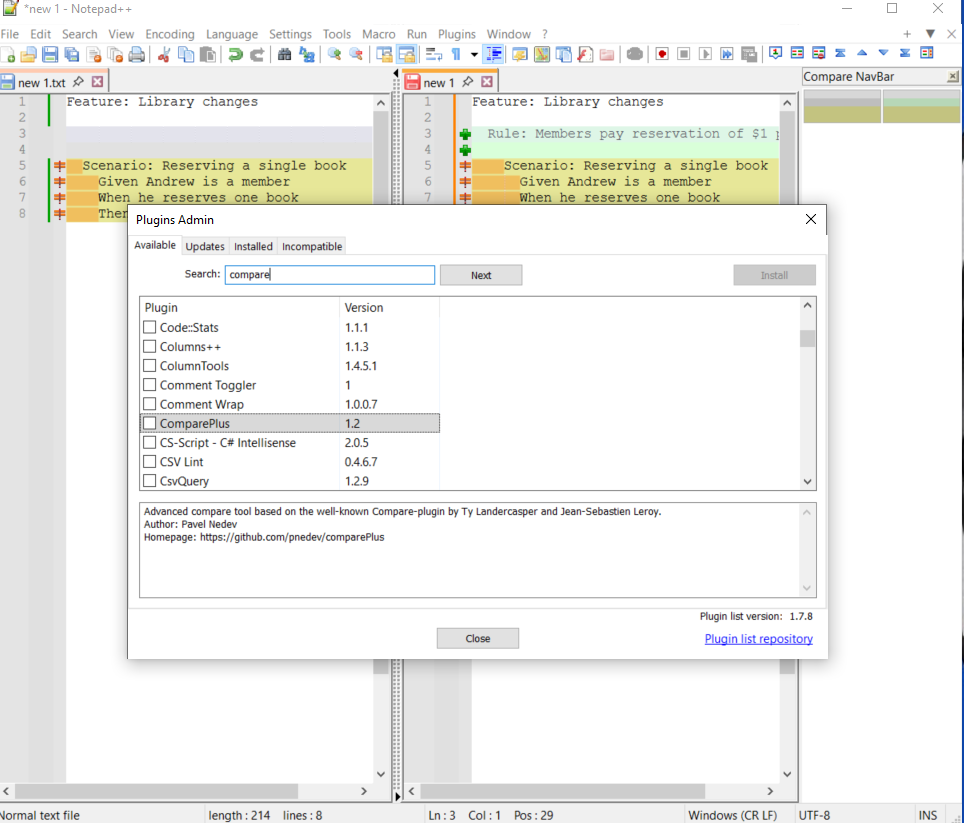Viewport: 964px width, 823px height.
Task: Click the Copy toolbar icon
Action: coord(186,54)
